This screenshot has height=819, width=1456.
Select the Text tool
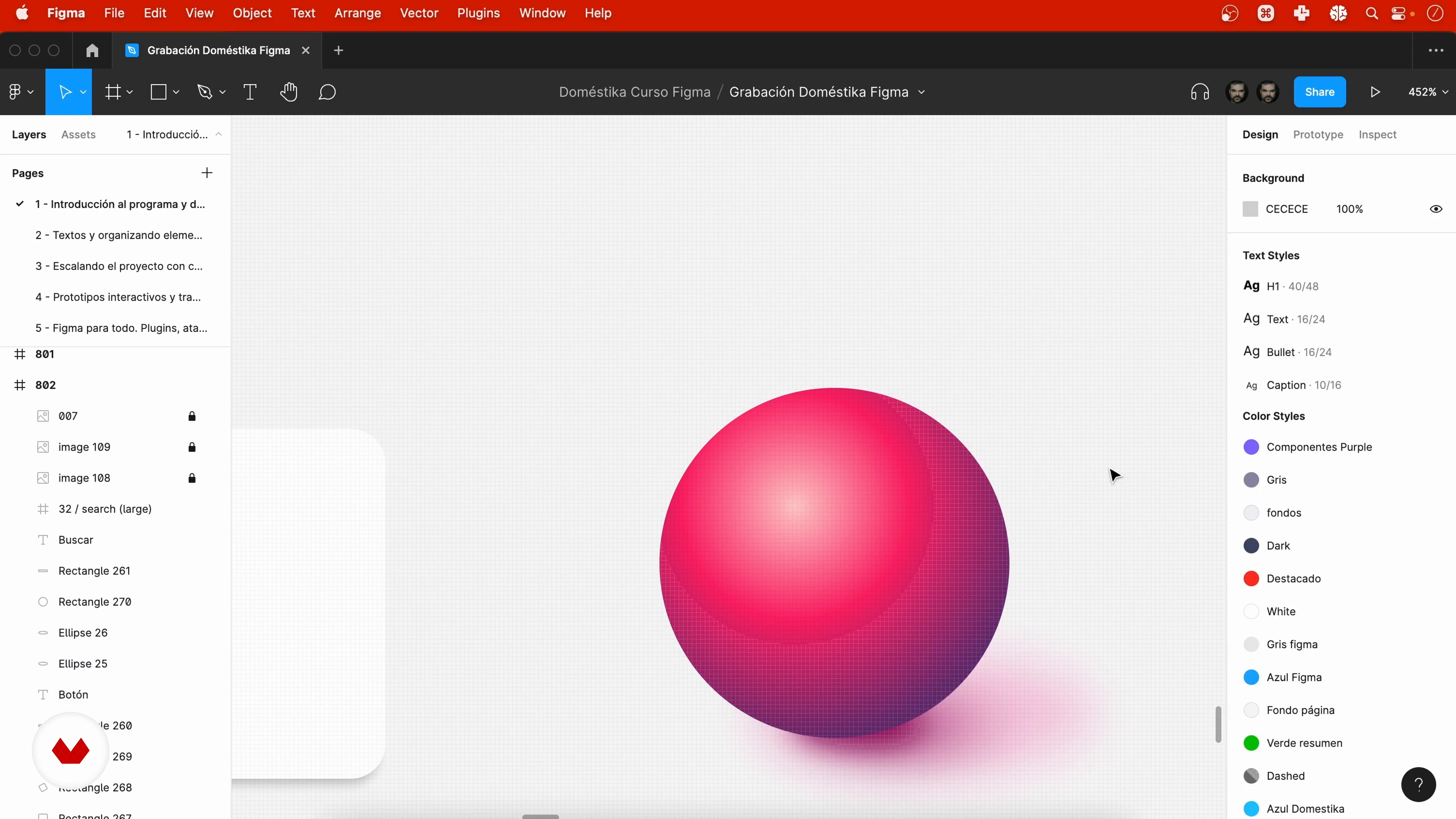[250, 91]
